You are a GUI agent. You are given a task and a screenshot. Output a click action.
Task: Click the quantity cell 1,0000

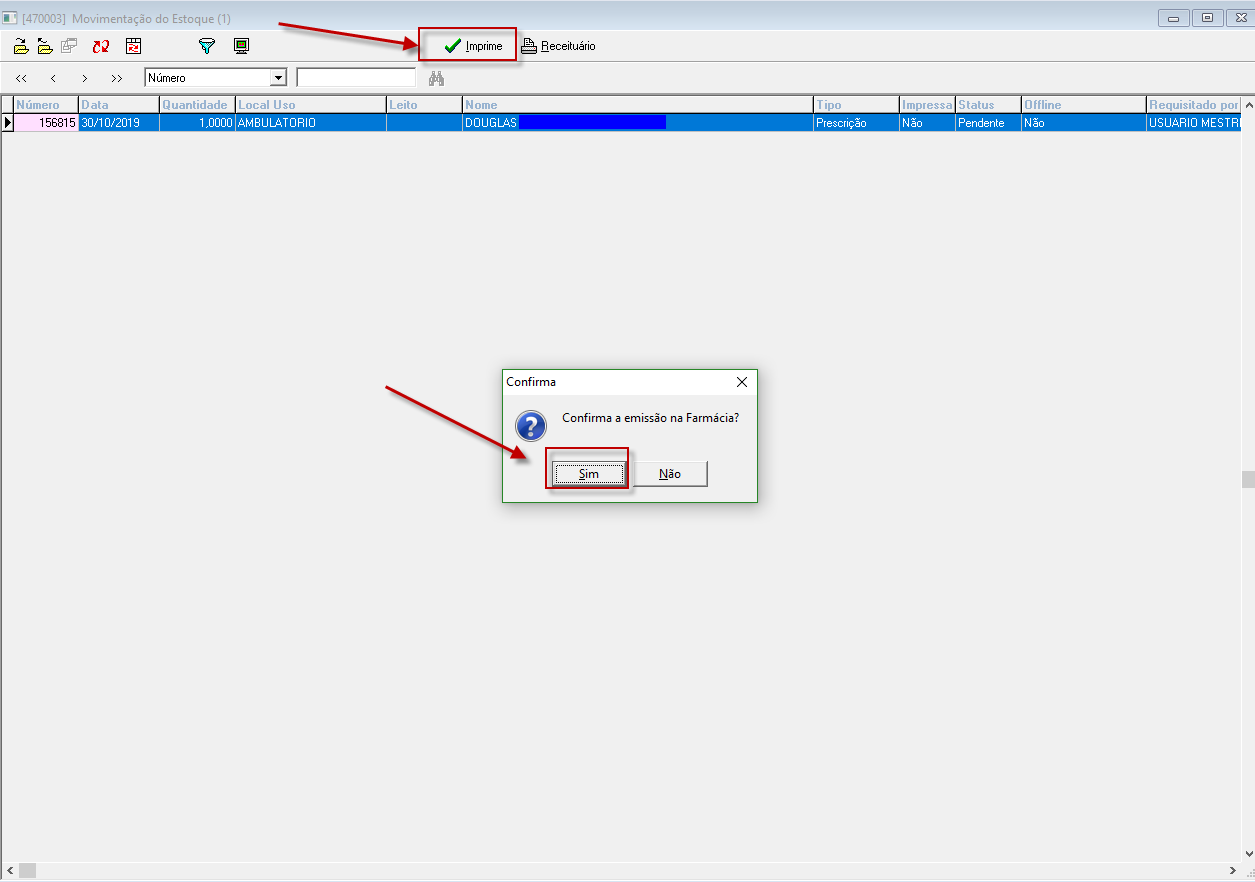[197, 123]
